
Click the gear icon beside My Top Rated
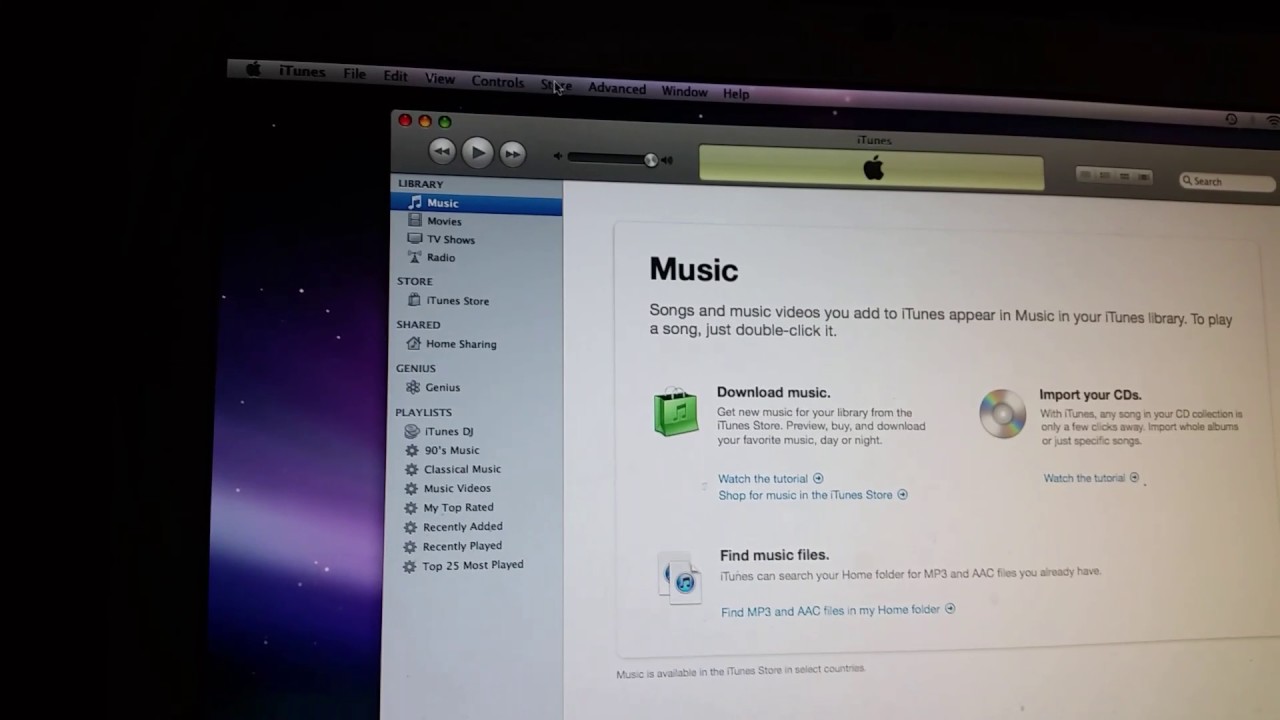(x=410, y=507)
